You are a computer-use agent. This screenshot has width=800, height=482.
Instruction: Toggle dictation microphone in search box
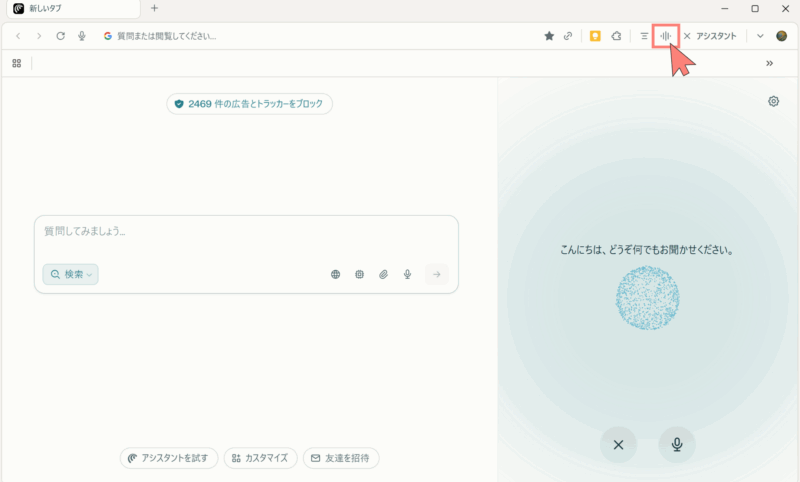[x=407, y=274]
